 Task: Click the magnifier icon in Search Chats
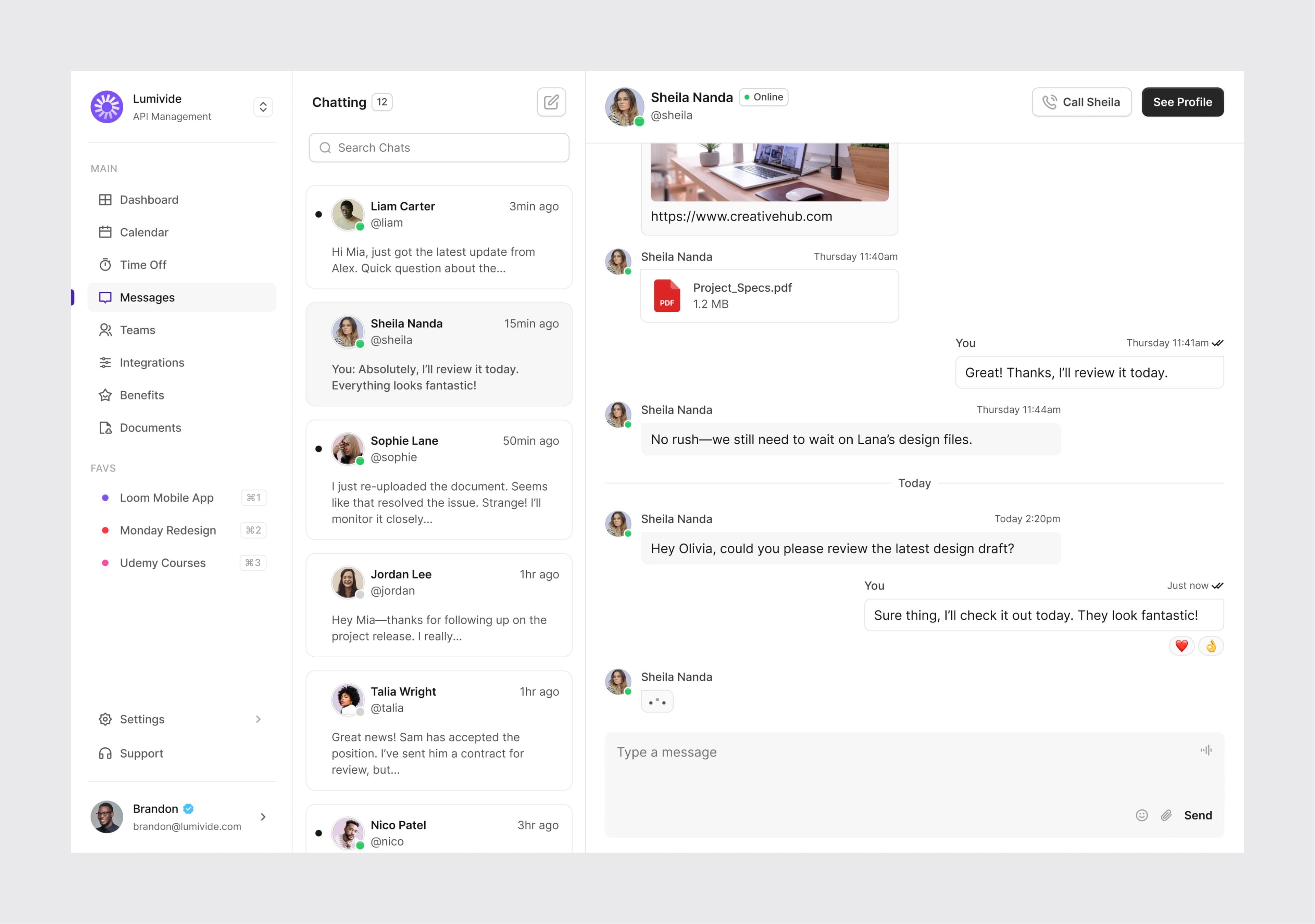click(325, 148)
